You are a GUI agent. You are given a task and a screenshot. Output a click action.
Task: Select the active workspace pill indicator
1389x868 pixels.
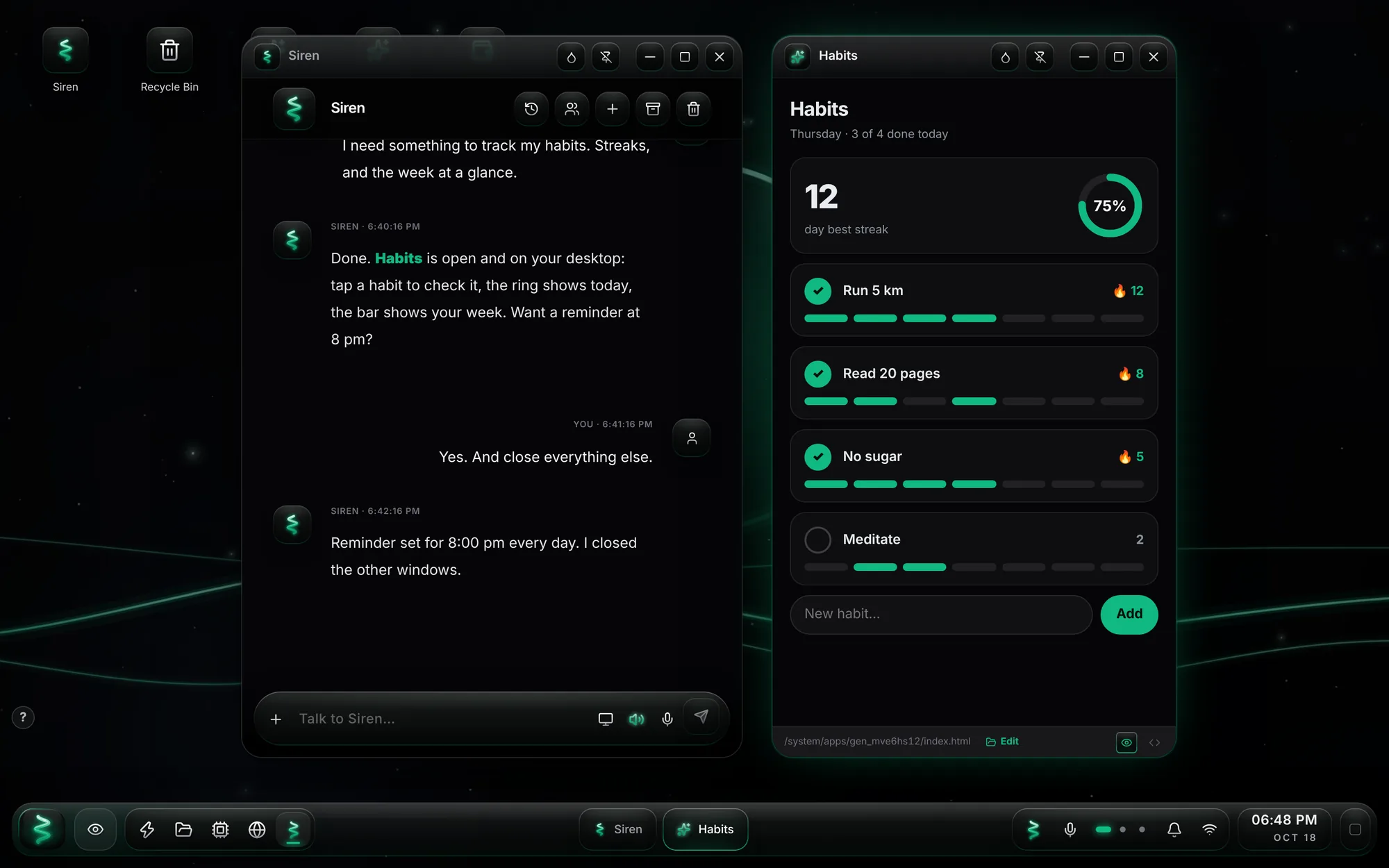click(1104, 829)
